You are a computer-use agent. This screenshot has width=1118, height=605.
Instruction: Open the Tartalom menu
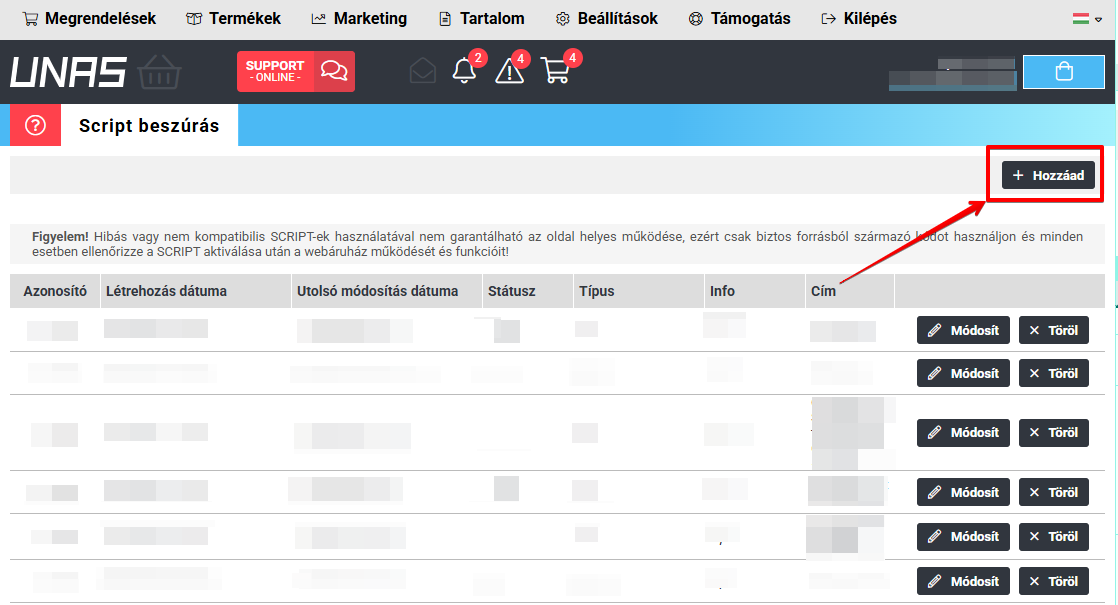coord(482,19)
